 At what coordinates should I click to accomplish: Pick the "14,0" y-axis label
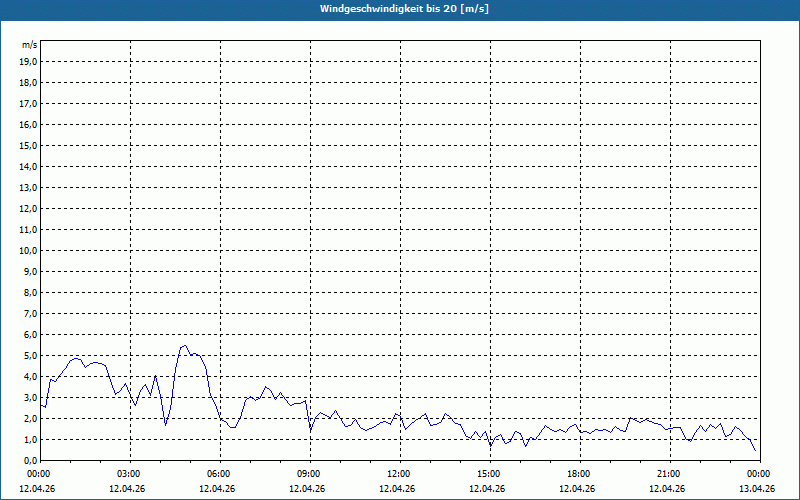28,166
